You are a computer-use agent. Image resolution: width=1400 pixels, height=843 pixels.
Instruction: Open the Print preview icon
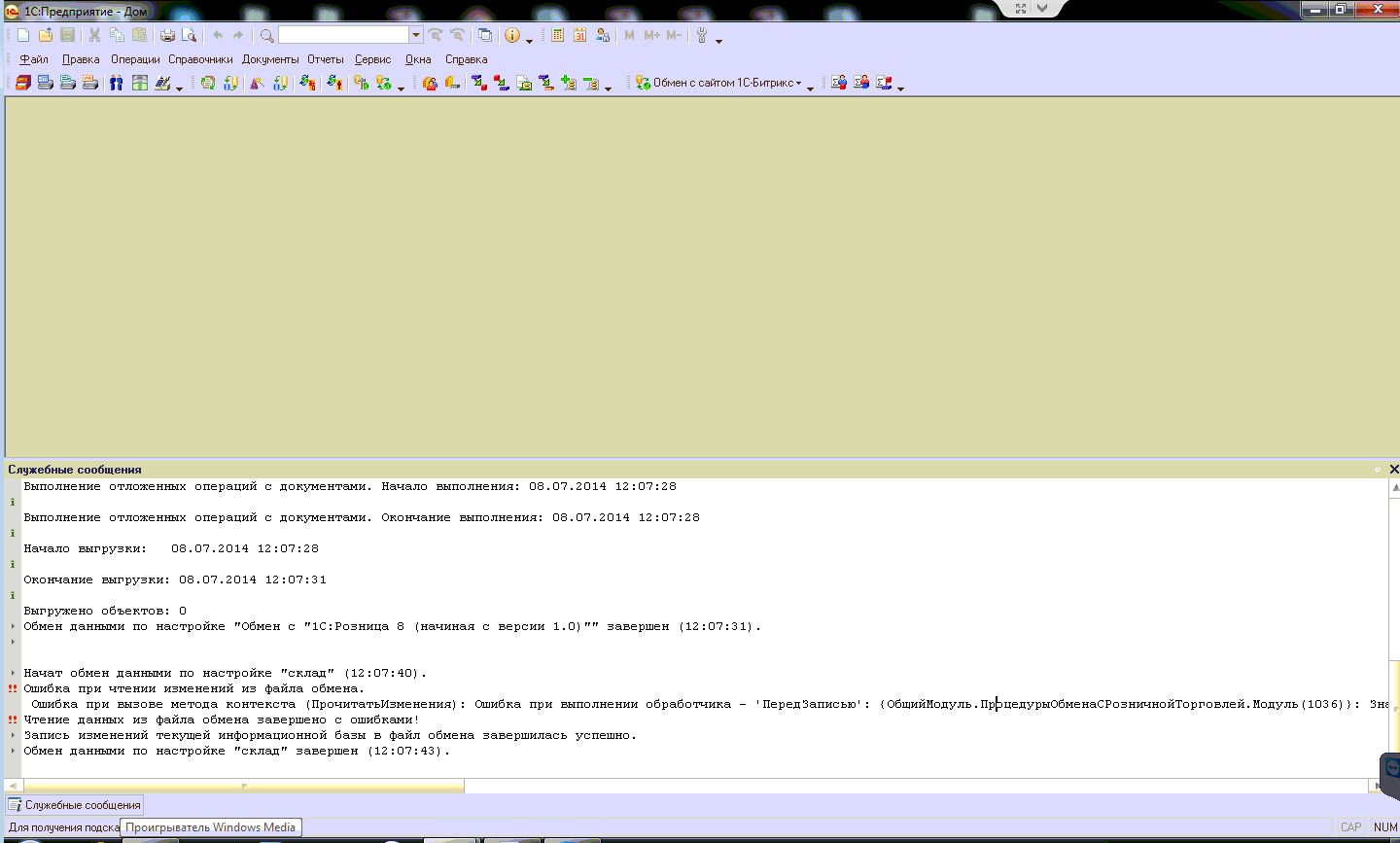coord(189,35)
